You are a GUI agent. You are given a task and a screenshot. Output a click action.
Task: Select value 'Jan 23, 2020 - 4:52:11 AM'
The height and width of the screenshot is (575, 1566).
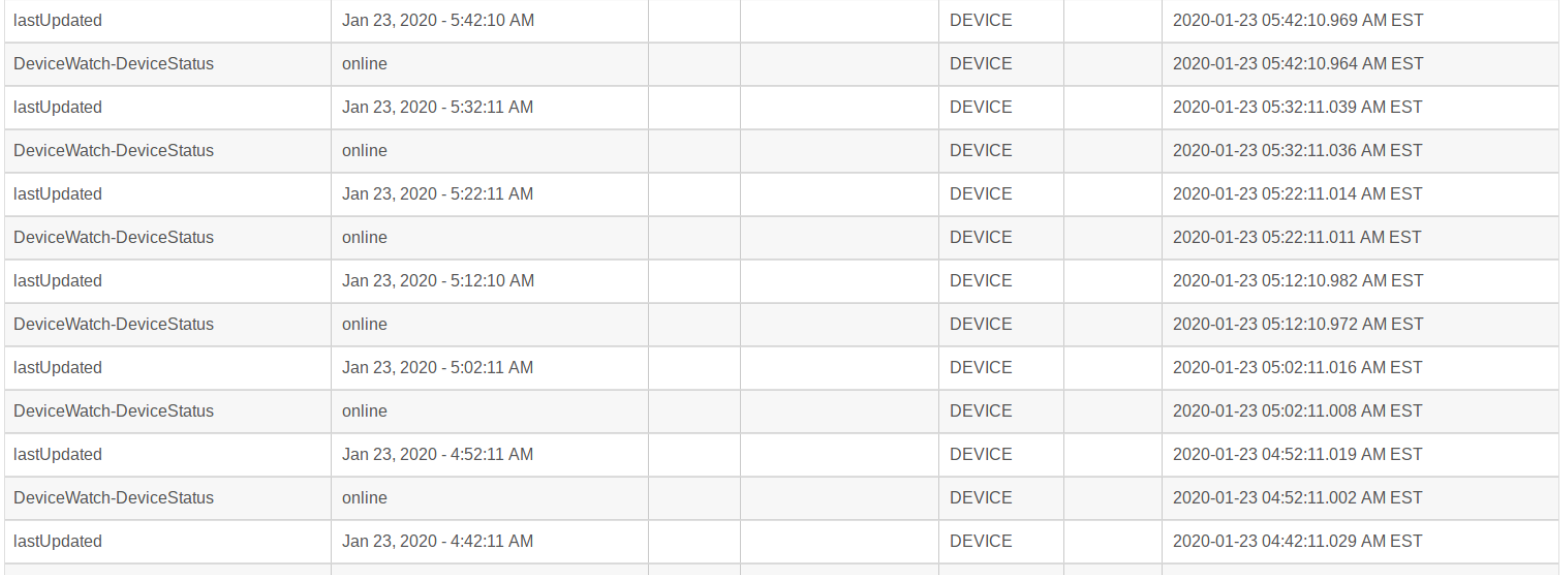pyautogui.click(x=437, y=455)
